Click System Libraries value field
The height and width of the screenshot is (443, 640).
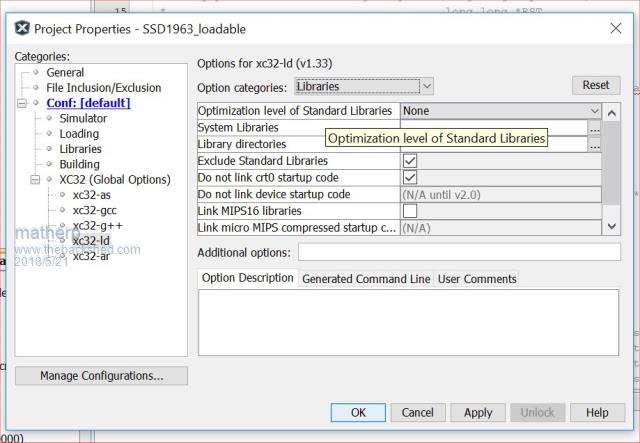tap(494, 127)
